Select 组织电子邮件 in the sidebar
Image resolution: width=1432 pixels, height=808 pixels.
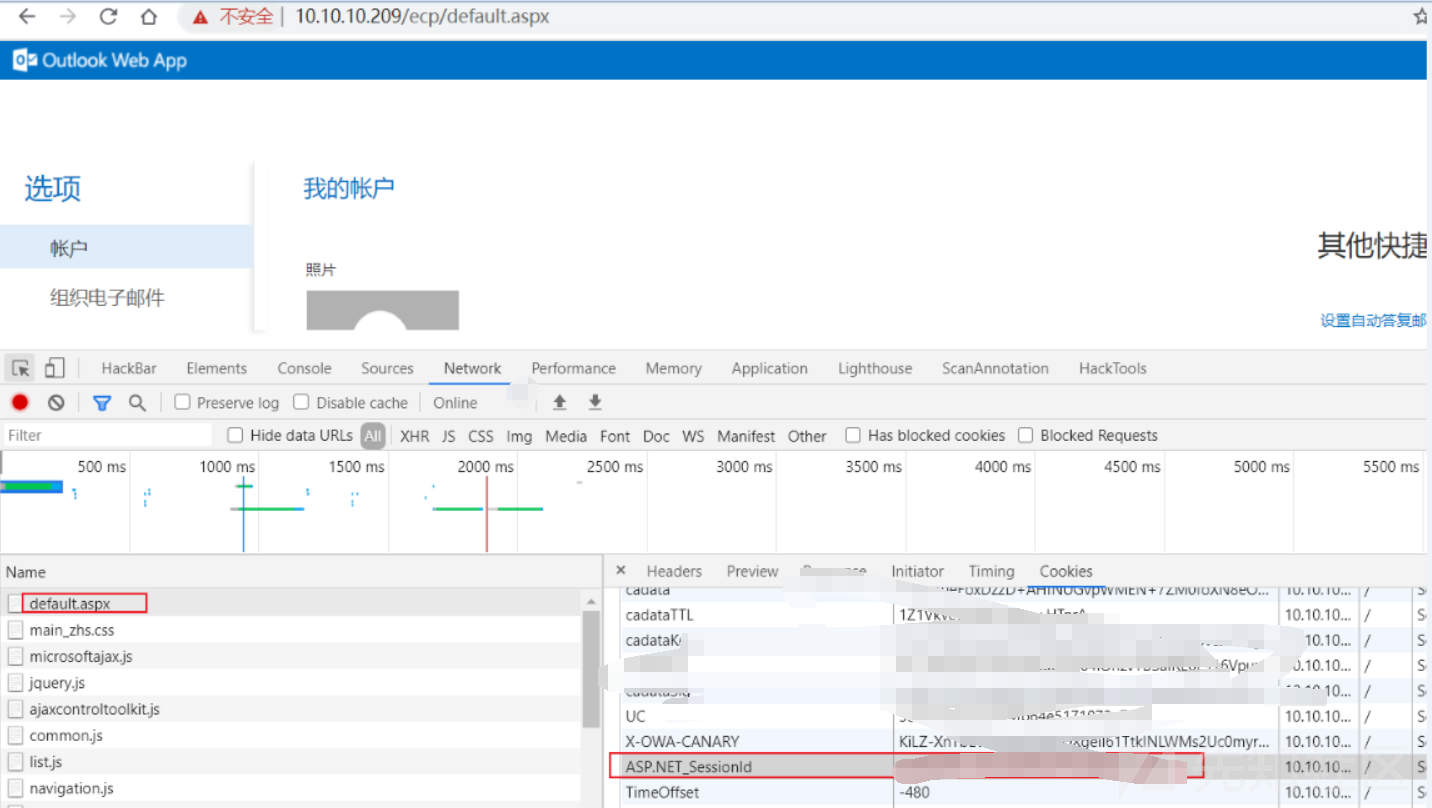coord(107,297)
